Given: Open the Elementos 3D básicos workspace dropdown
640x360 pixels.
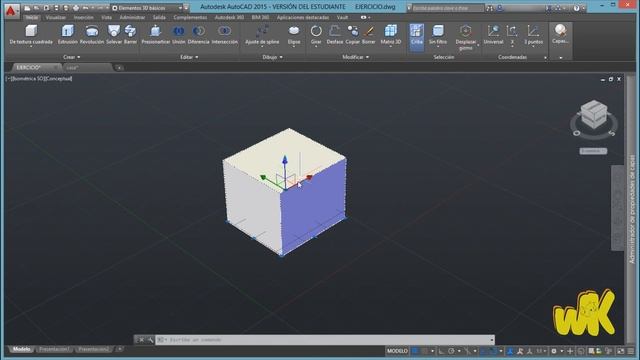Looking at the screenshot, I should tap(147, 8).
